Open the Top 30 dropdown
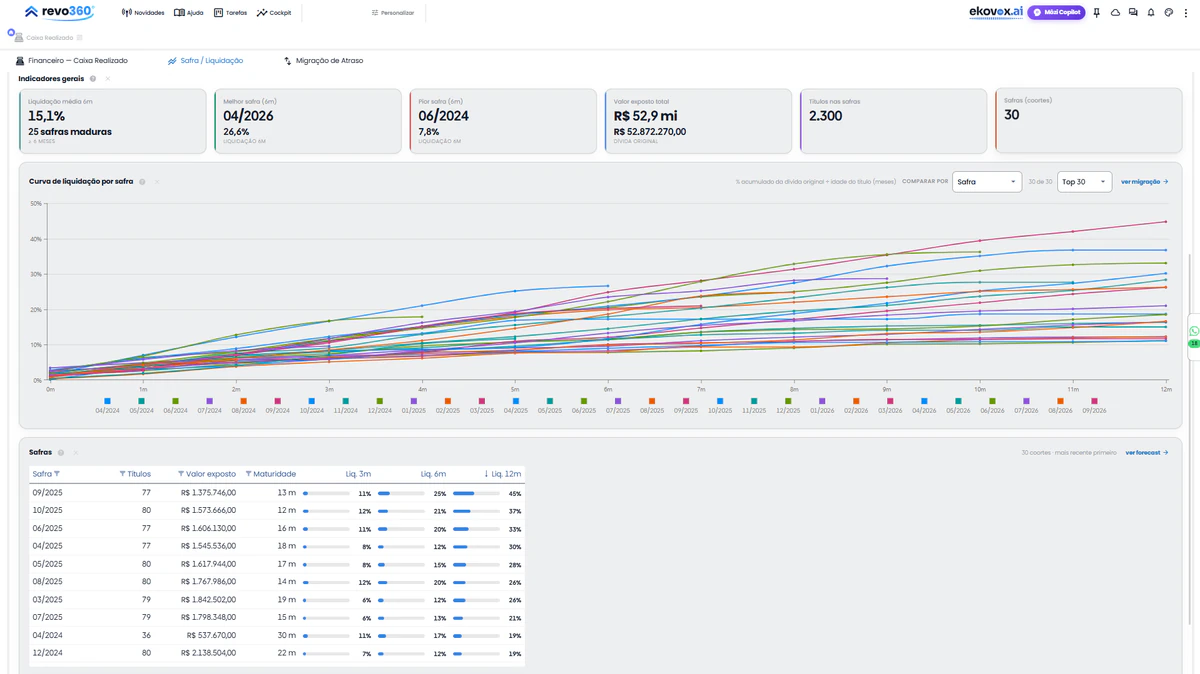The image size is (1200, 674). coord(1084,182)
